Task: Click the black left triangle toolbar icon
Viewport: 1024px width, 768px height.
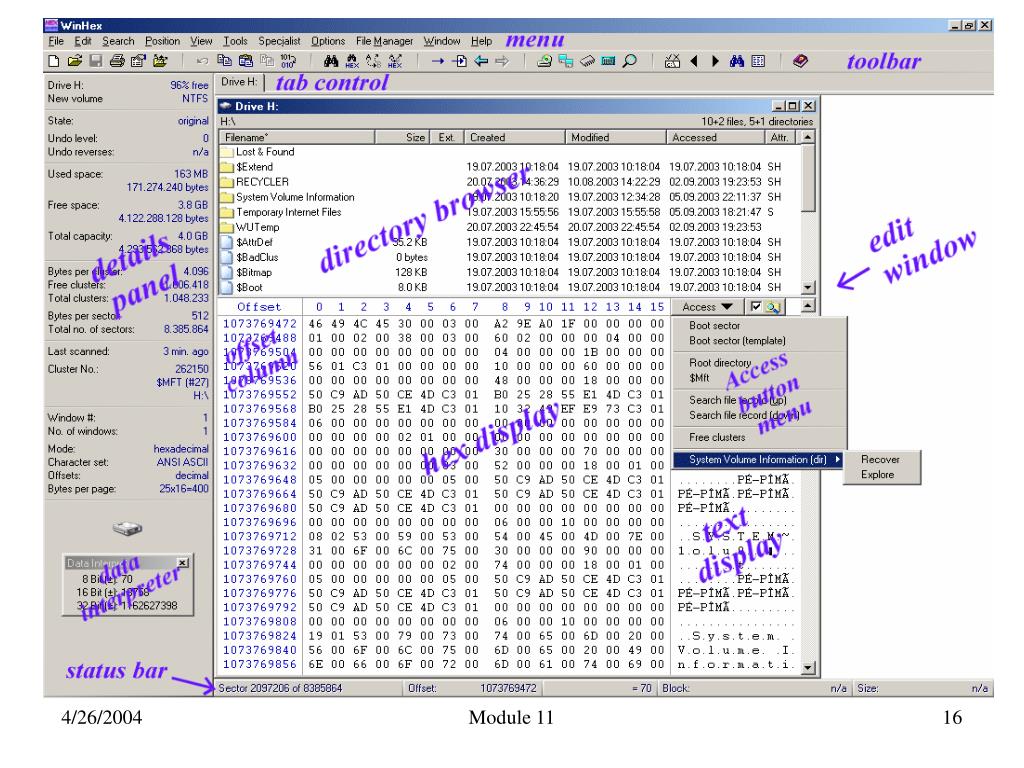Action: point(694,61)
